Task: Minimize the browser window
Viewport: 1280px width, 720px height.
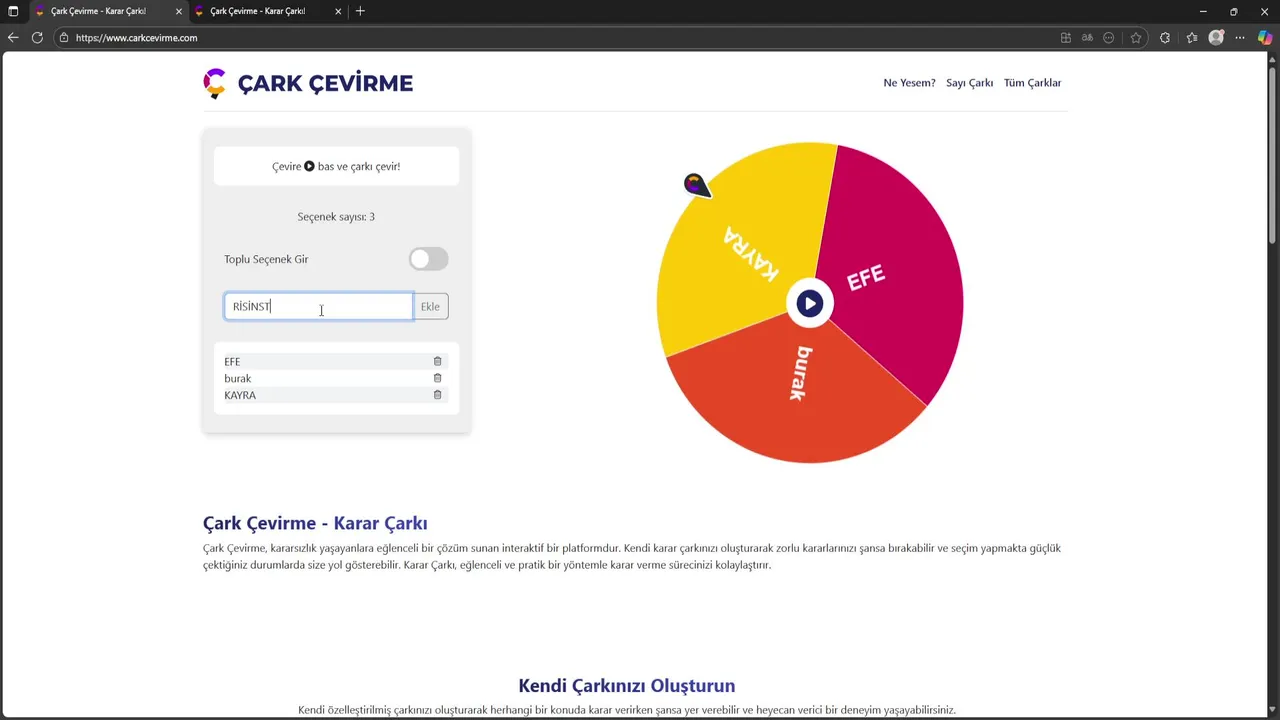Action: click(1203, 11)
